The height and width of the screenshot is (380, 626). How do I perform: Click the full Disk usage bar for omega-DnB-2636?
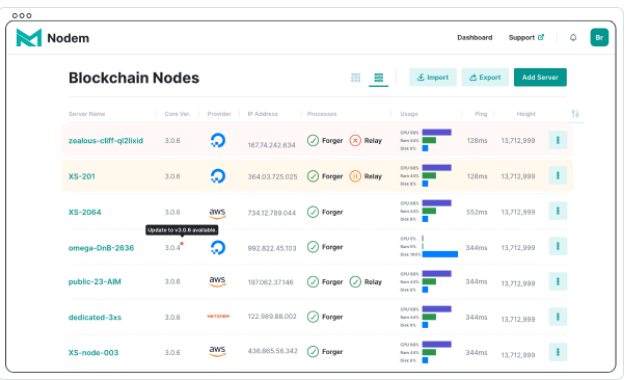(440, 254)
